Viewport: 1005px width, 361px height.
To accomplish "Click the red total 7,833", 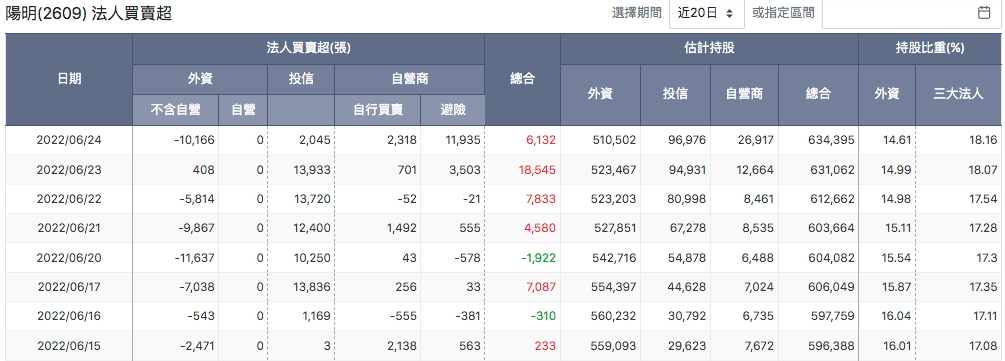I will click(x=542, y=199).
